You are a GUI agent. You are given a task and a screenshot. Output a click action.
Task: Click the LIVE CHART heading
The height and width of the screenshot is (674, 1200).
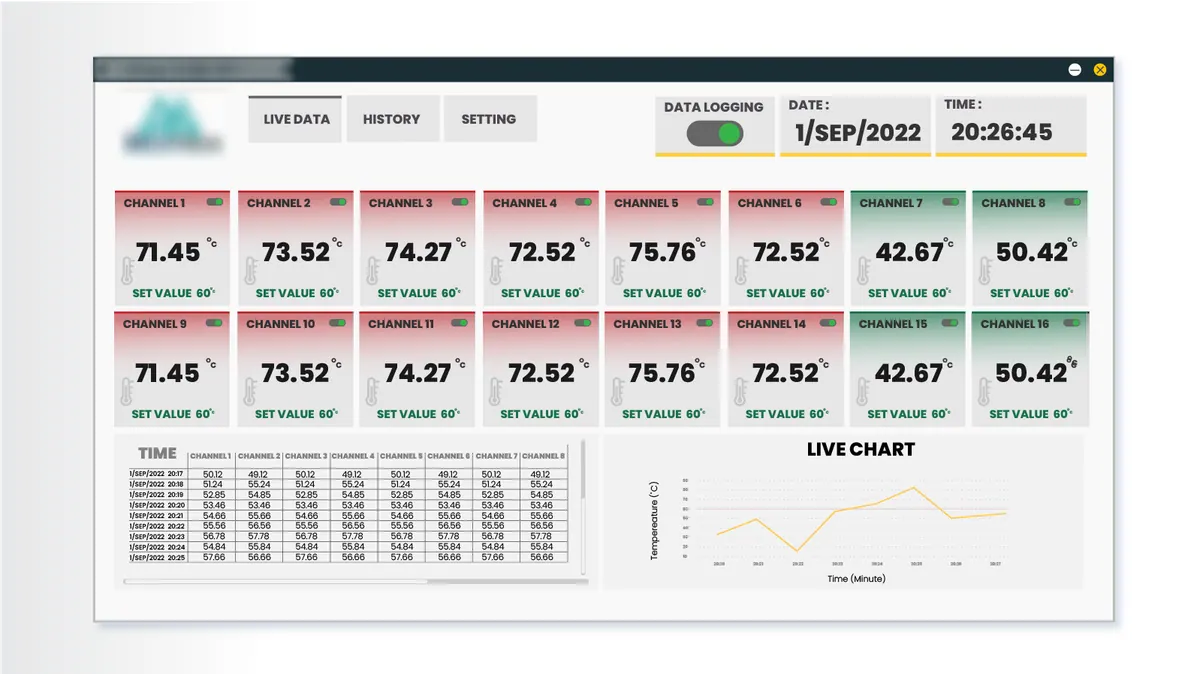pos(861,450)
